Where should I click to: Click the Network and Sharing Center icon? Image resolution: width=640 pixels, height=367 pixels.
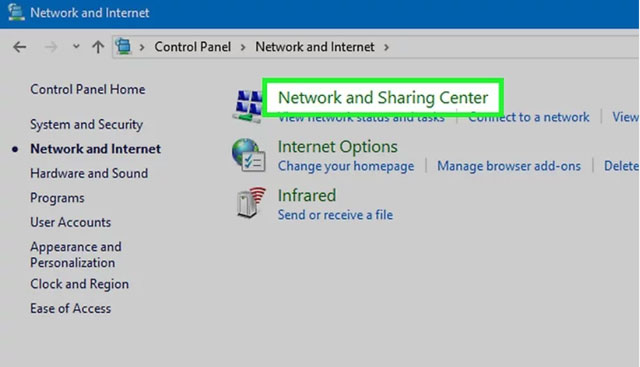pyautogui.click(x=247, y=106)
